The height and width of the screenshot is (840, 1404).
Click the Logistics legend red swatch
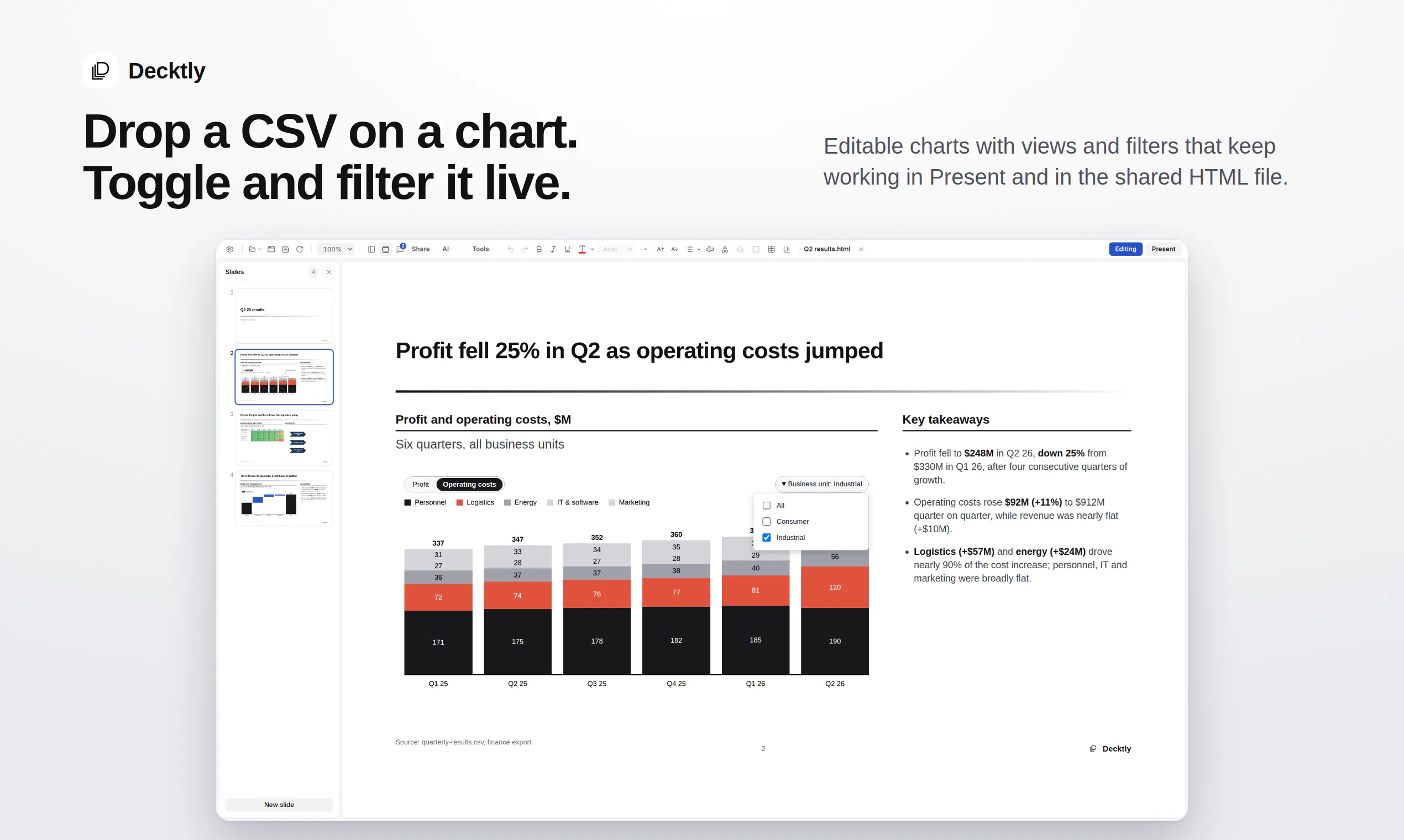tap(460, 503)
